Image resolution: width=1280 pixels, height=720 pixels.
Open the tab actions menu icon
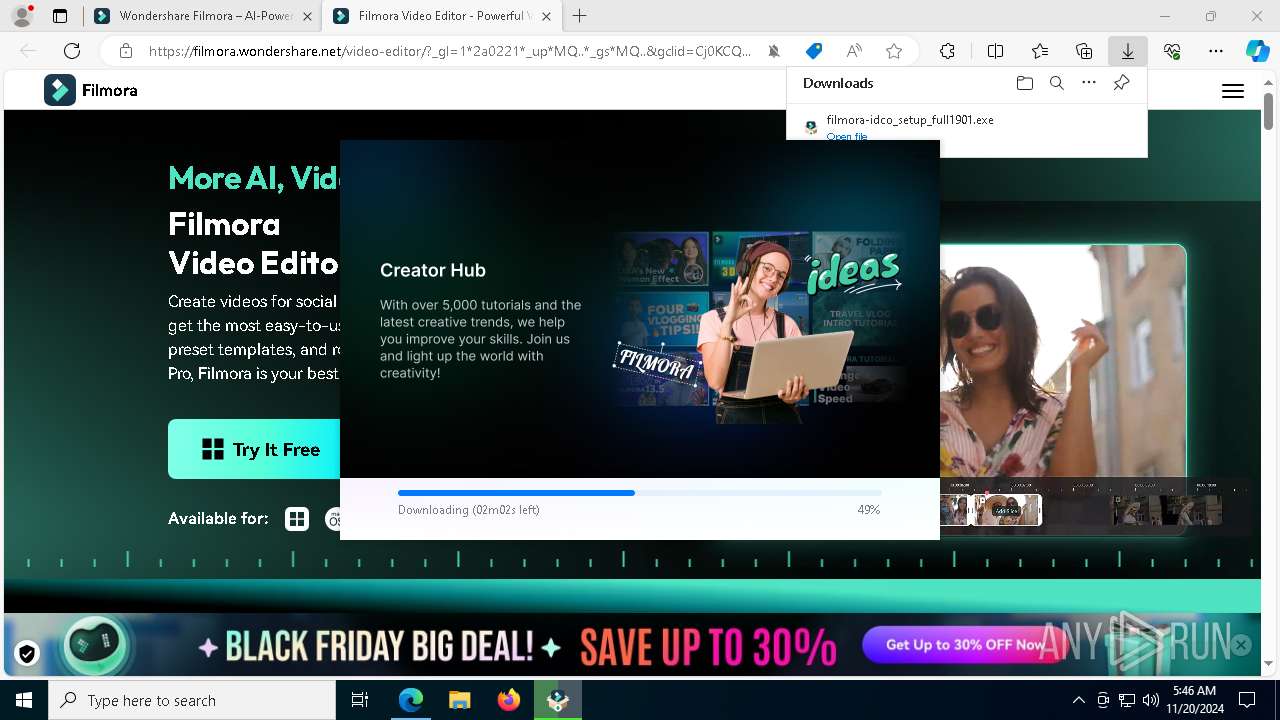pos(60,16)
